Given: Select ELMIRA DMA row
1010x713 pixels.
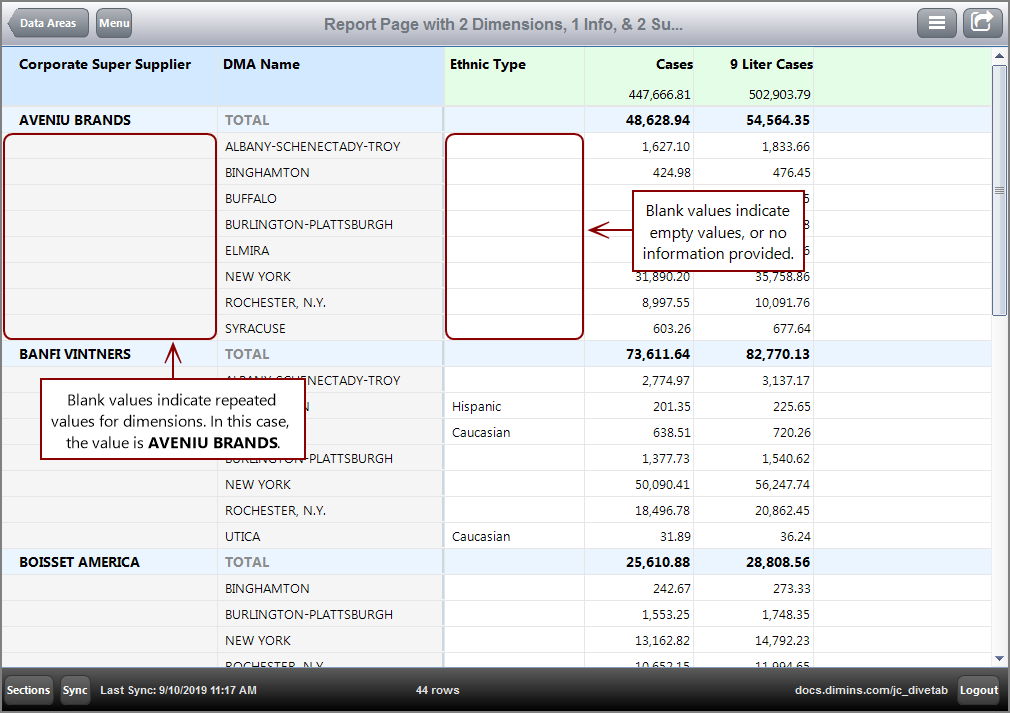Looking at the screenshot, I should pyautogui.click(x=247, y=251).
